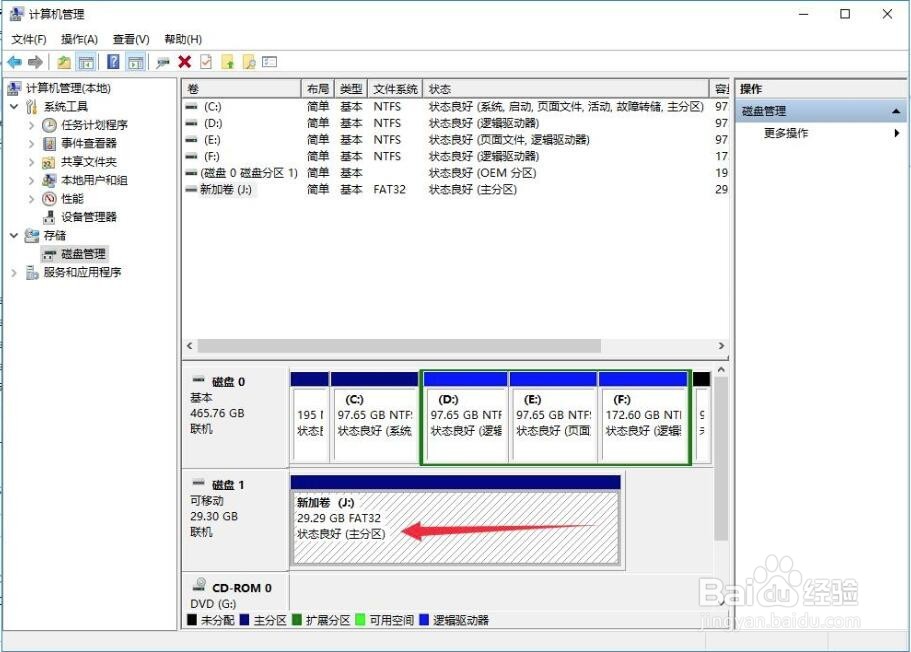Select the 磁盘 0 磁盘分区 1 row
The width and height of the screenshot is (911, 652).
coord(456,173)
